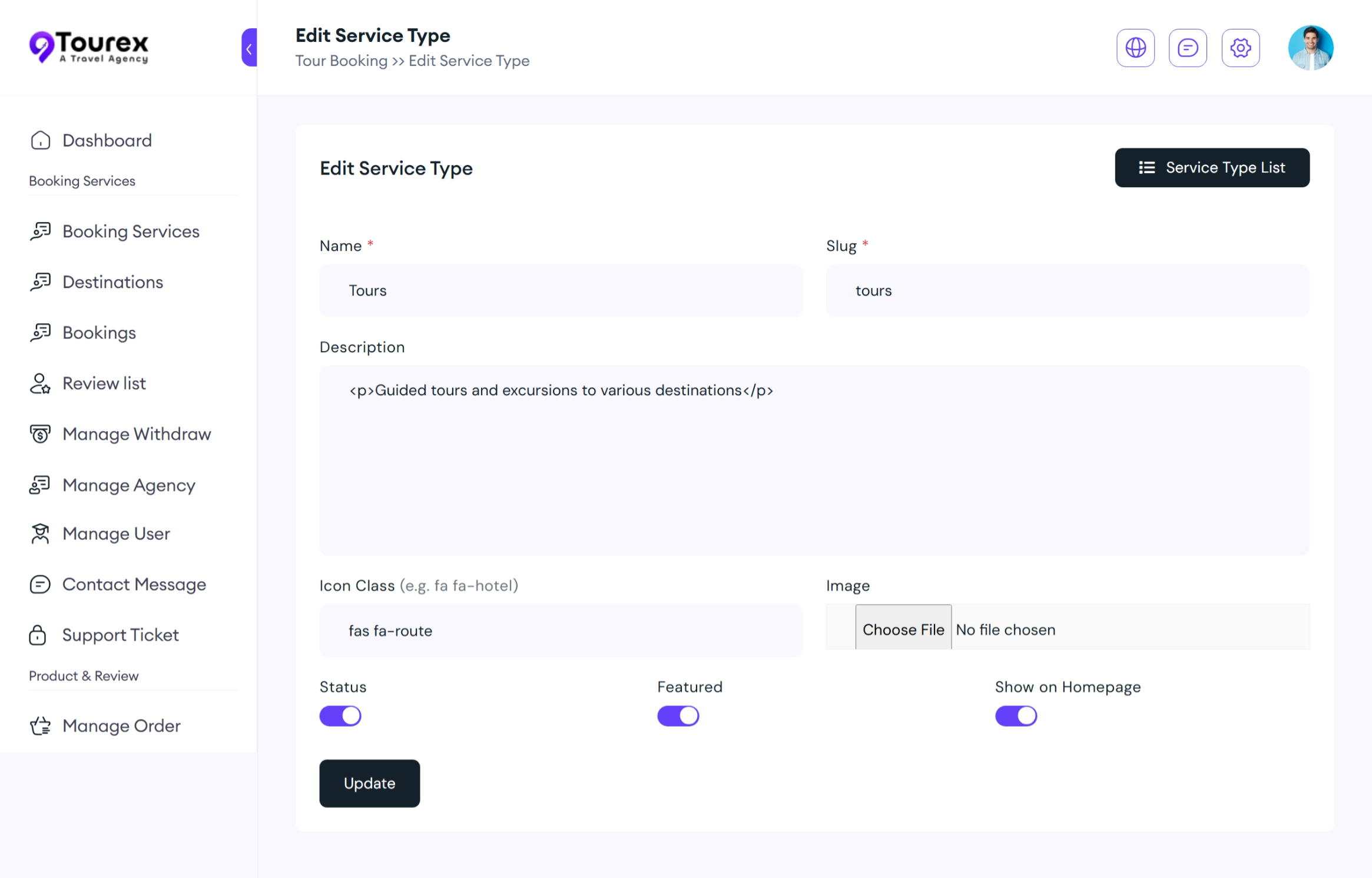
Task: Disable the Status toggle
Action: (x=340, y=716)
